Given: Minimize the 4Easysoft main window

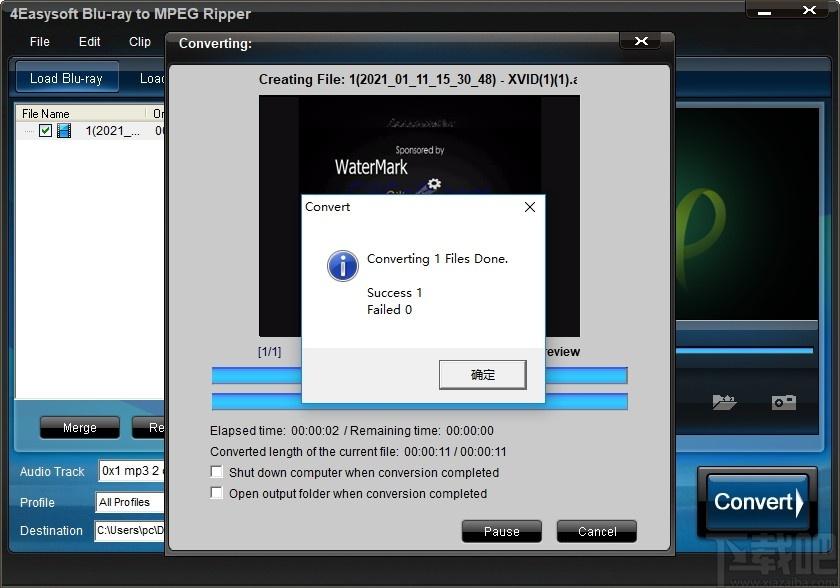Looking at the screenshot, I should (764, 11).
